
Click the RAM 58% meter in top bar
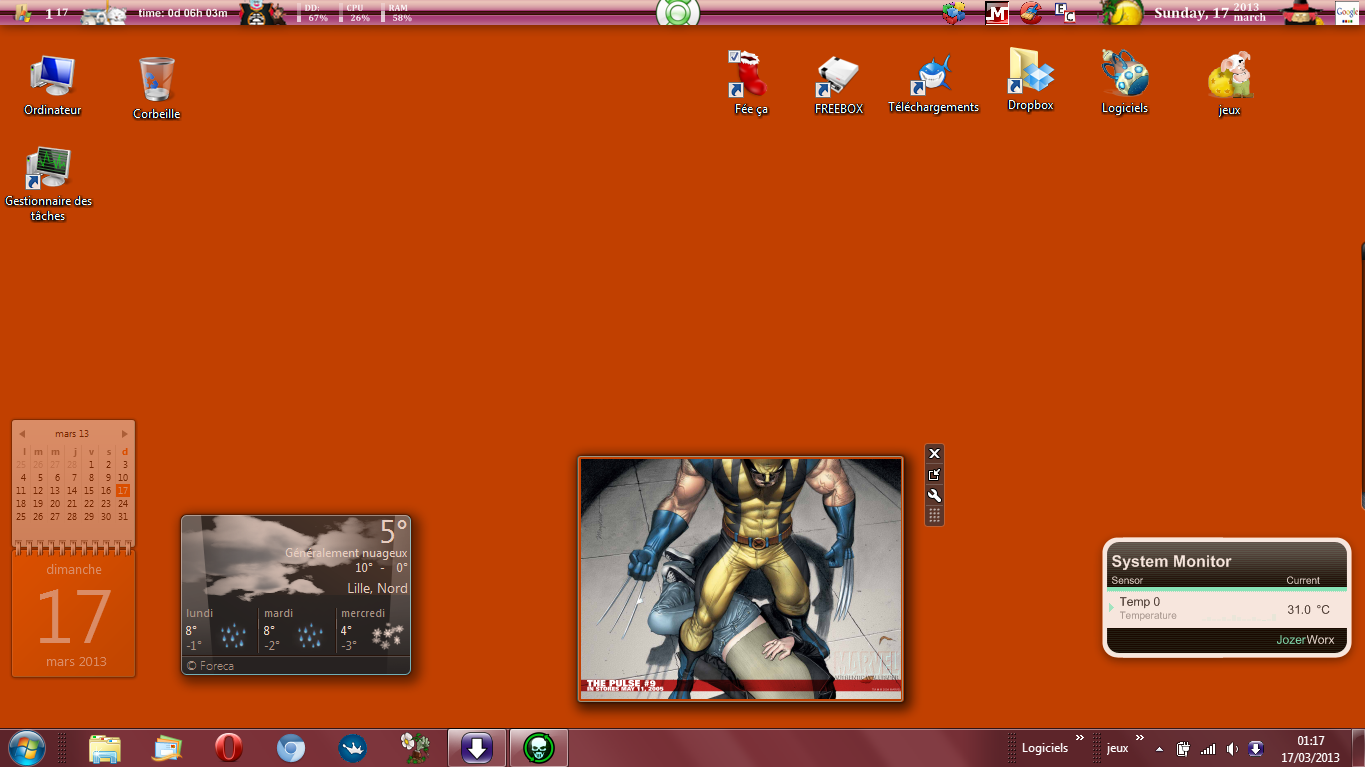[x=399, y=13]
